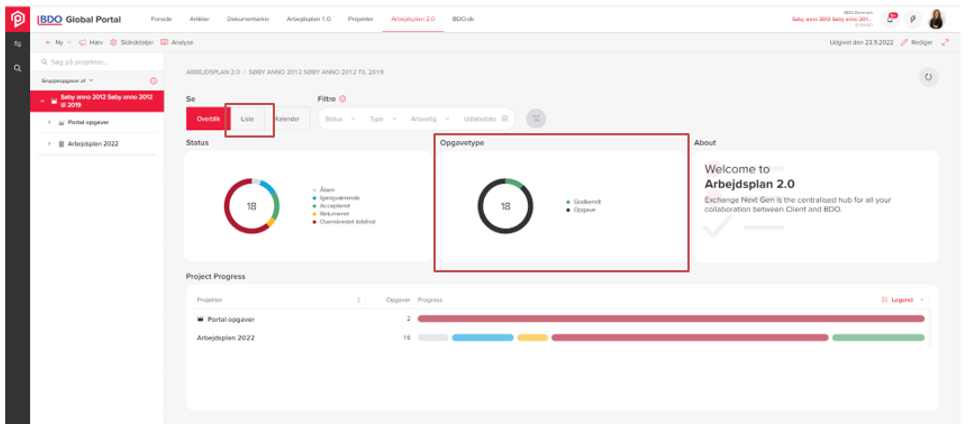The width and height of the screenshot is (969, 429).
Task: Open Sidedetaljer gear toolbar item
Action: pyautogui.click(x=132, y=43)
